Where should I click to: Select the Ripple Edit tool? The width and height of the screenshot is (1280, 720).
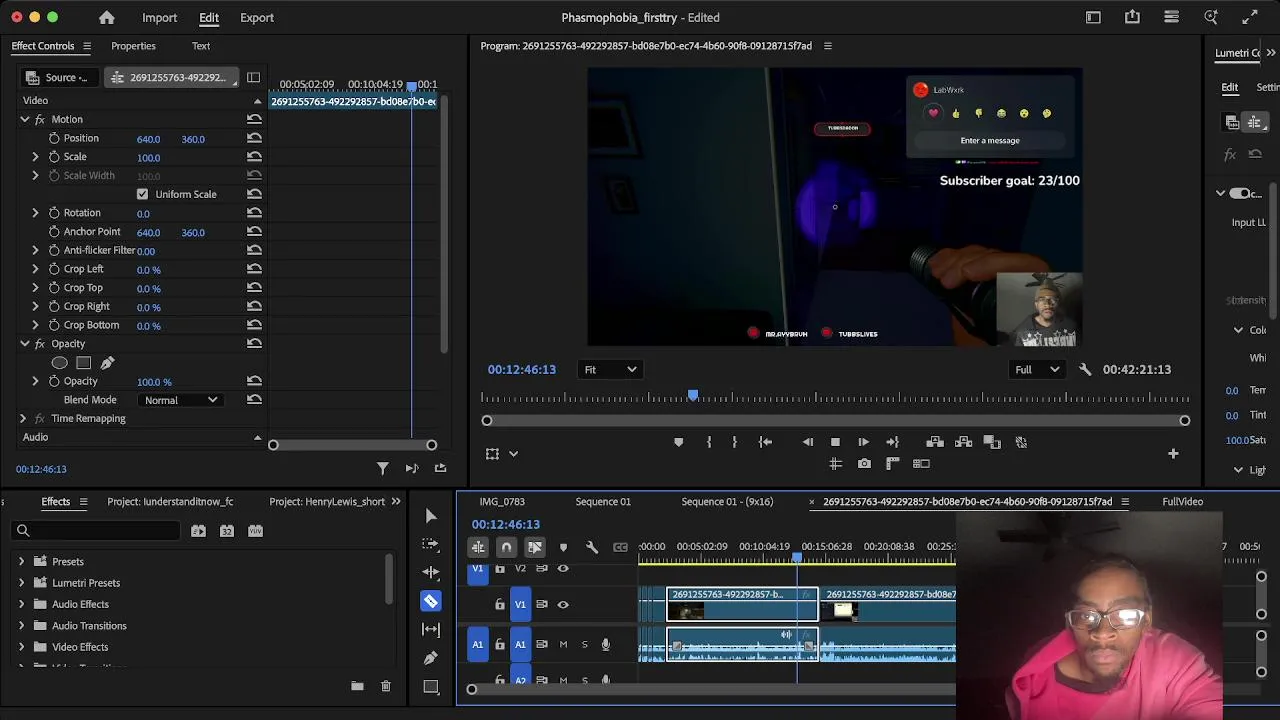point(431,572)
